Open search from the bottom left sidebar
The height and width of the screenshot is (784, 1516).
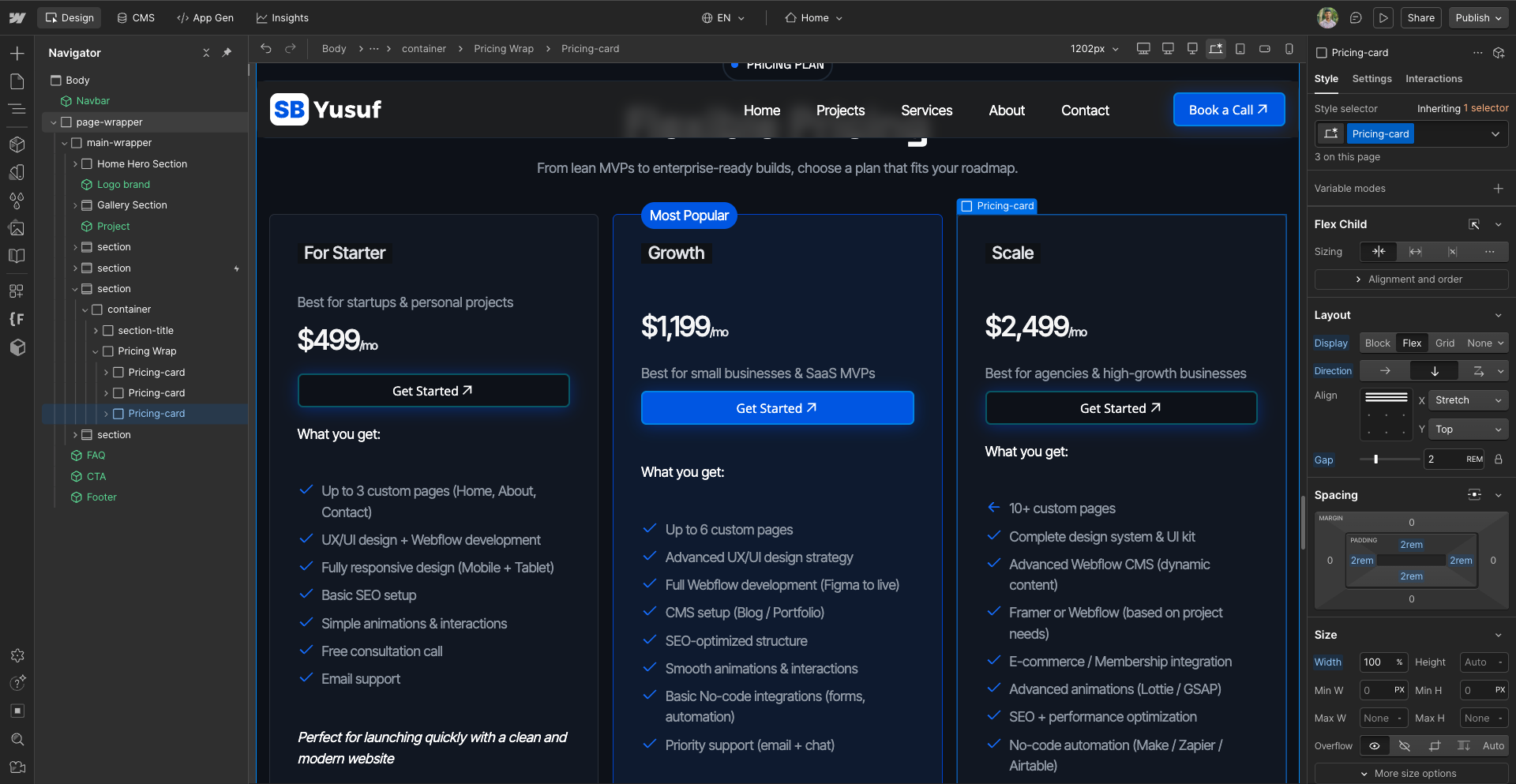[x=17, y=739]
